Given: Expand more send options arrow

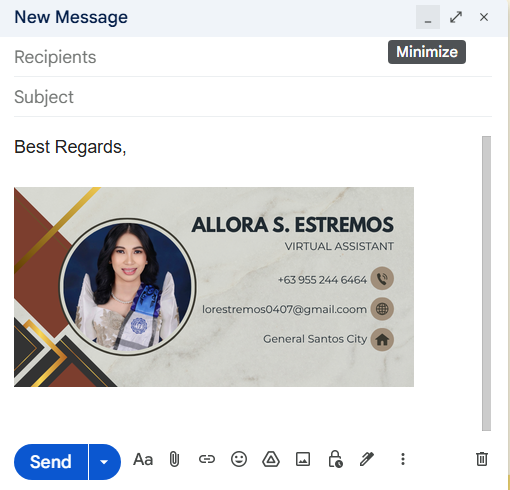Looking at the screenshot, I should (104, 462).
